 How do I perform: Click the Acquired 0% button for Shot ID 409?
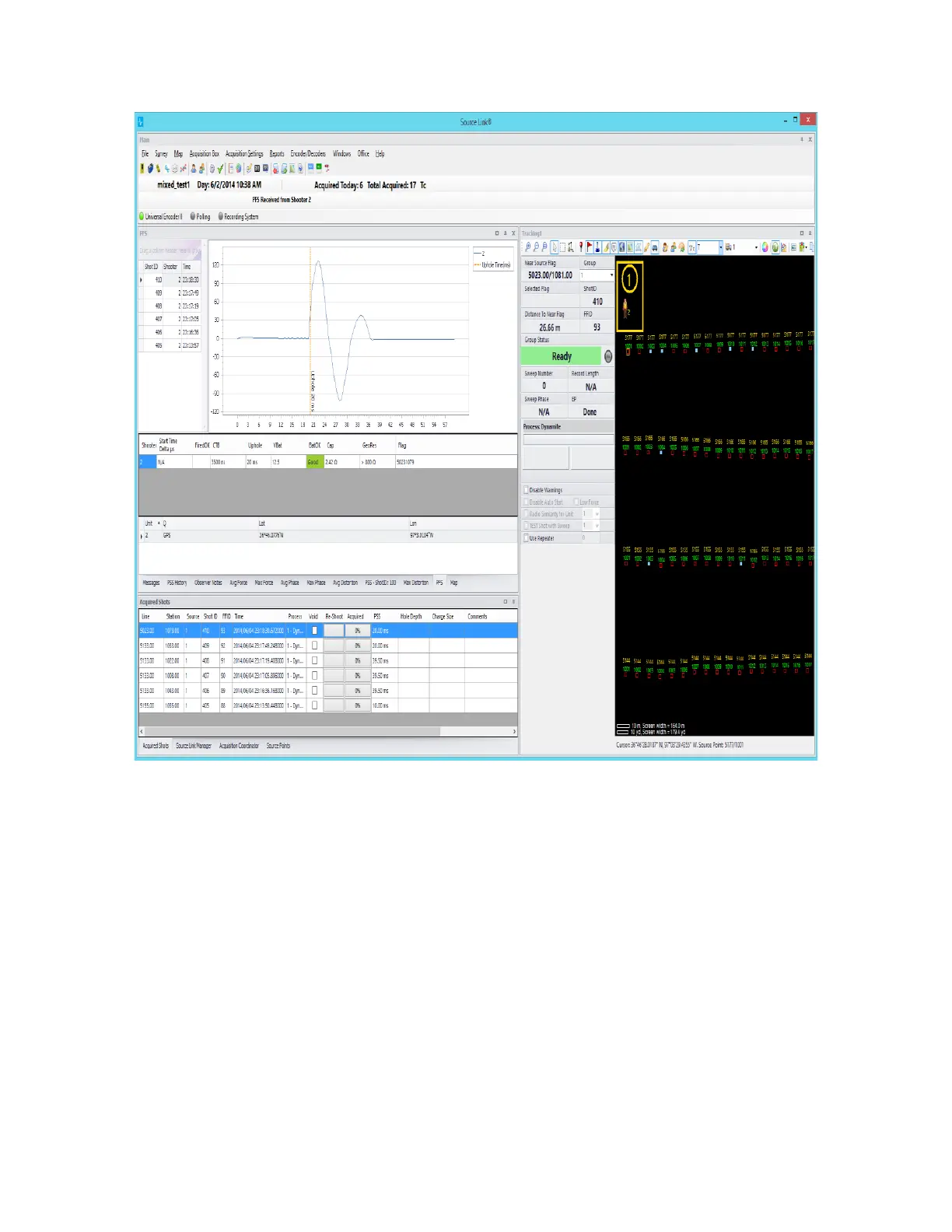coord(358,645)
